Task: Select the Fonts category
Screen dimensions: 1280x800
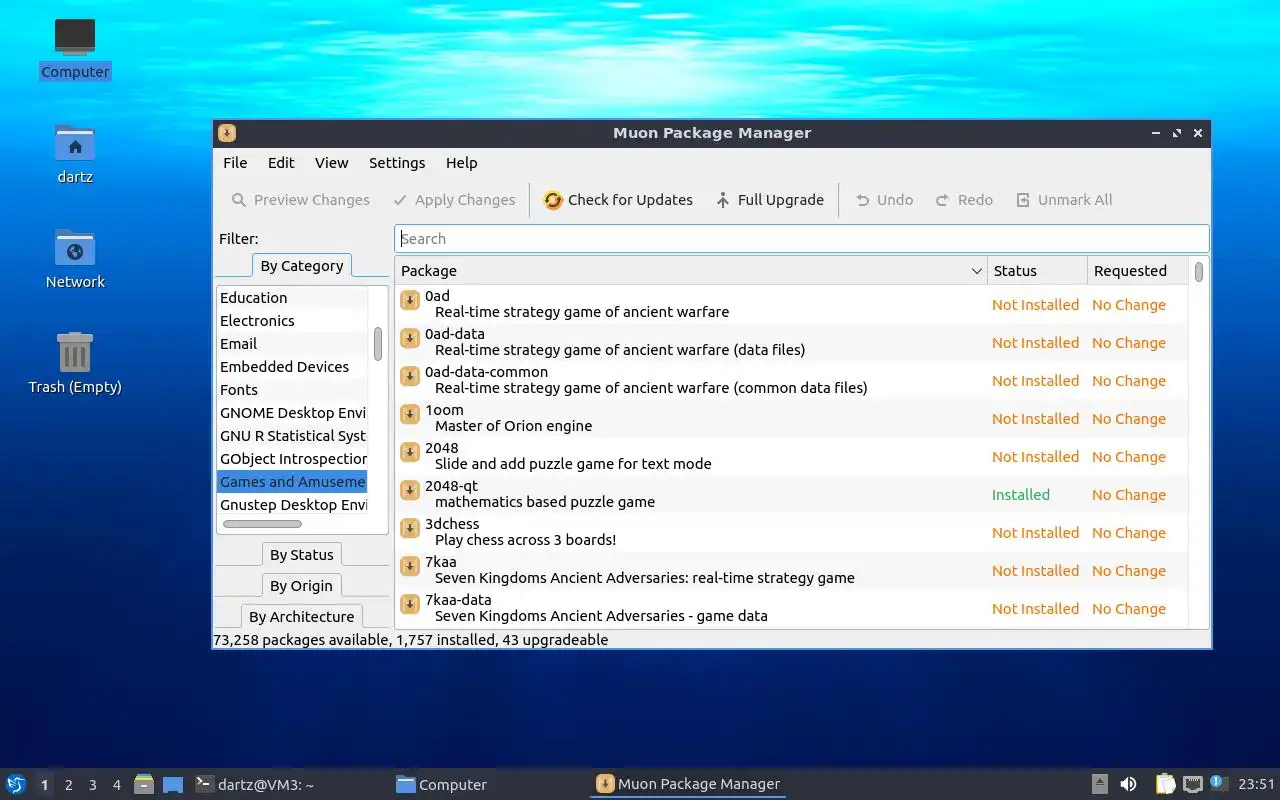Action: pyautogui.click(x=292, y=390)
